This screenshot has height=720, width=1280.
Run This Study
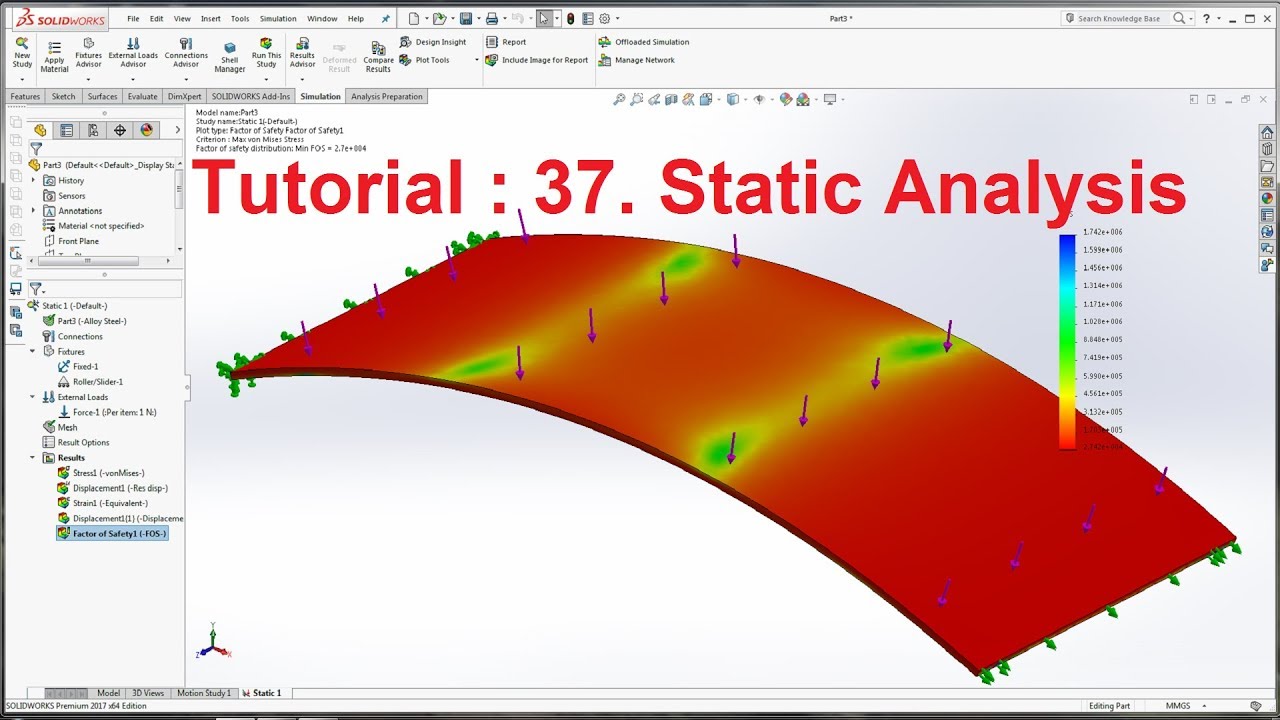266,53
